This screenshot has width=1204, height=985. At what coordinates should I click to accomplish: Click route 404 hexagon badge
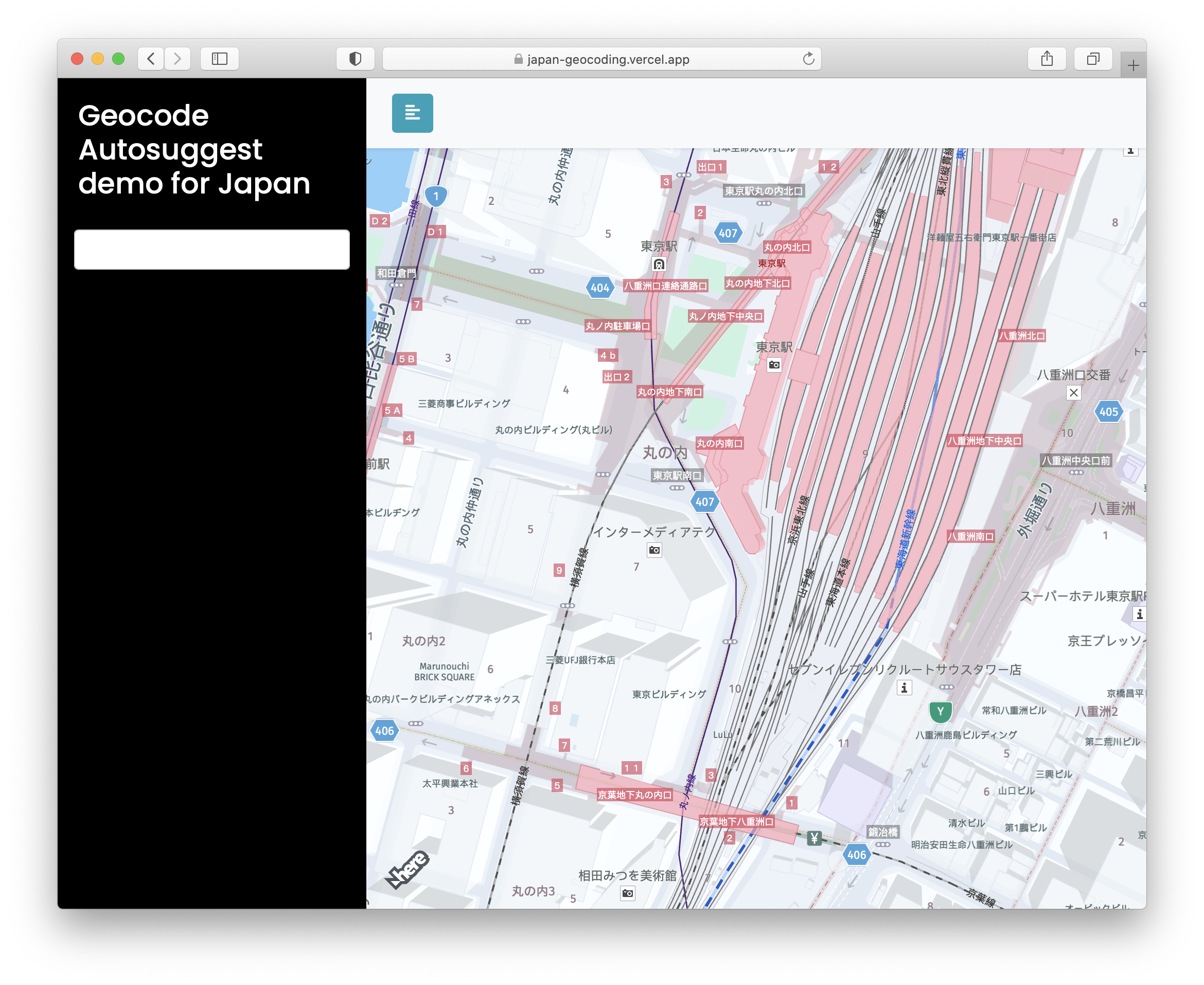[600, 288]
